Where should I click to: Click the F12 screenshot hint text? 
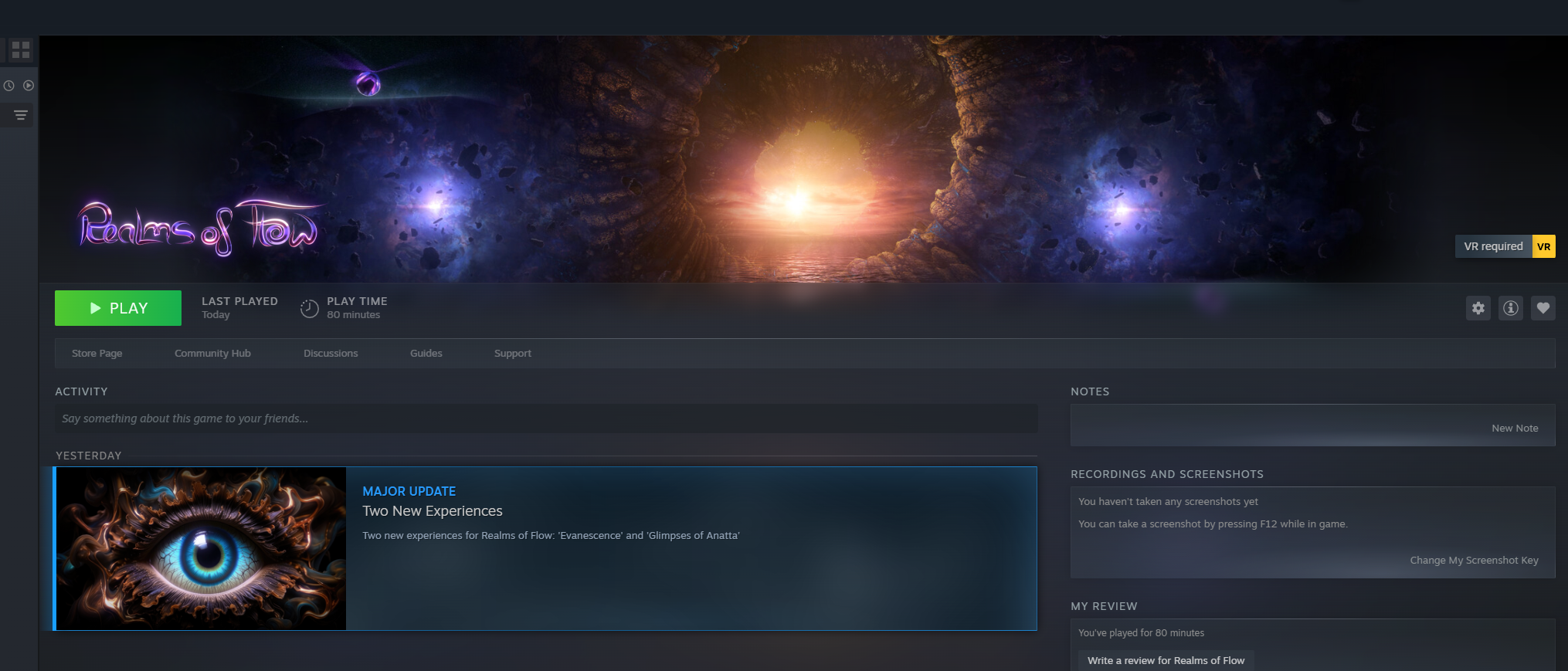point(1213,524)
